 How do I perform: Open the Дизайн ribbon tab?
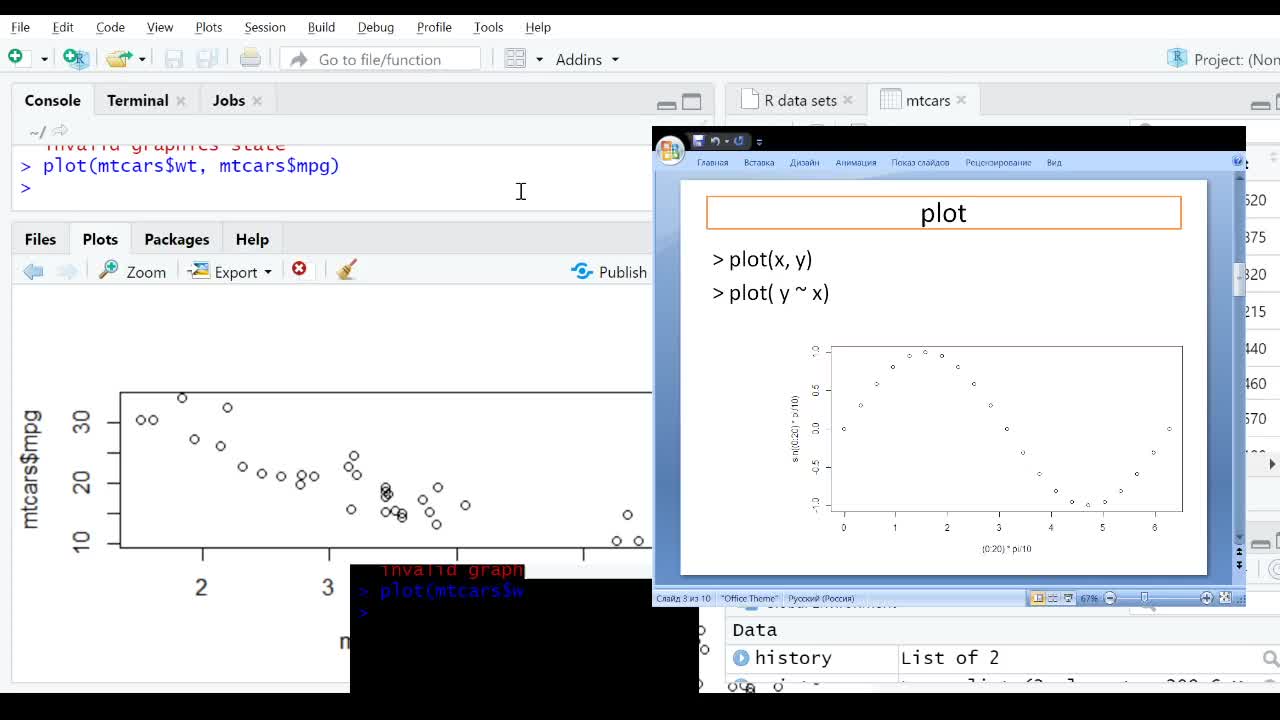point(804,162)
